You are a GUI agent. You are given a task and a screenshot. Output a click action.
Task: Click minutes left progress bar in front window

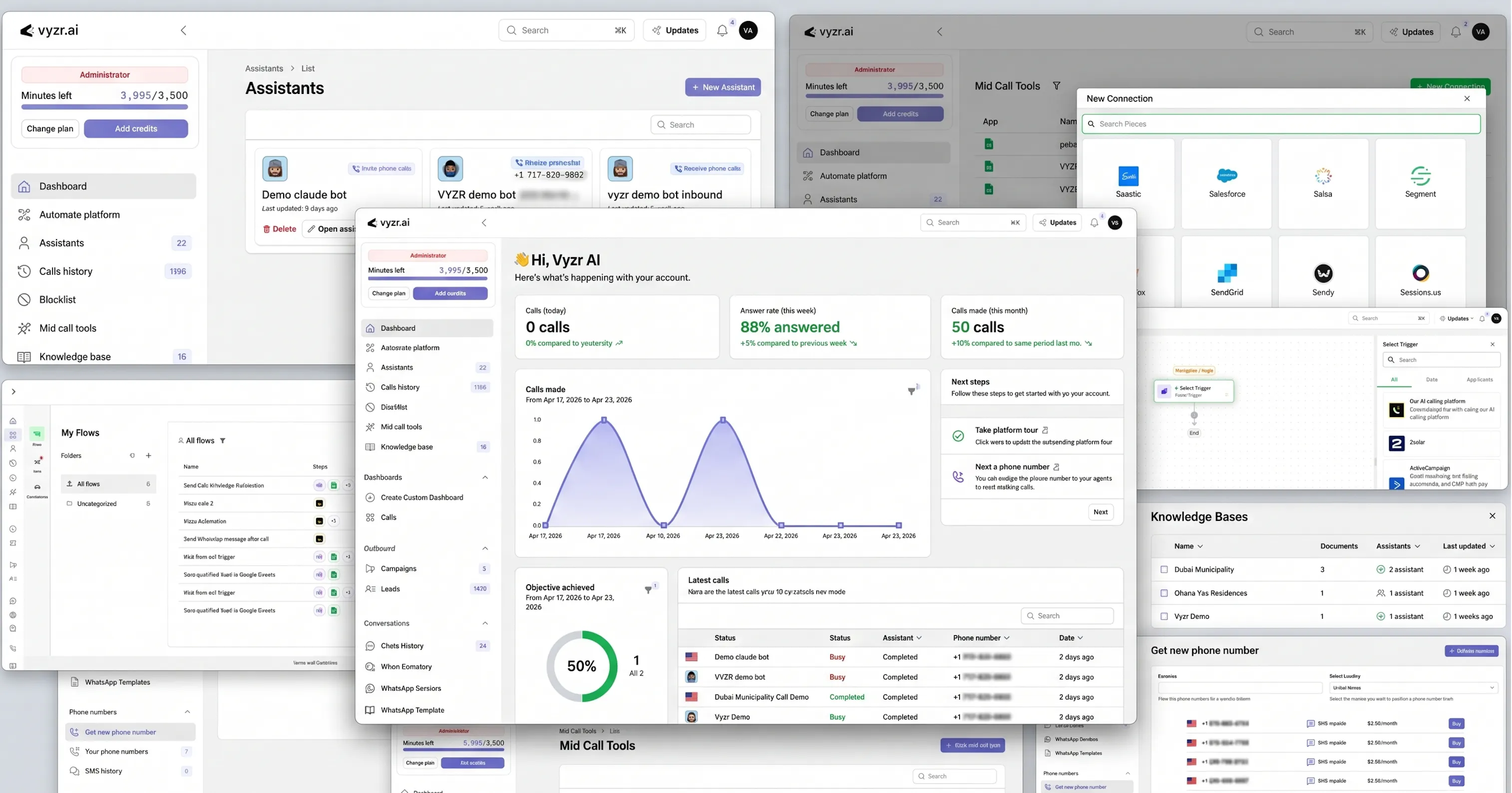pyautogui.click(x=427, y=279)
